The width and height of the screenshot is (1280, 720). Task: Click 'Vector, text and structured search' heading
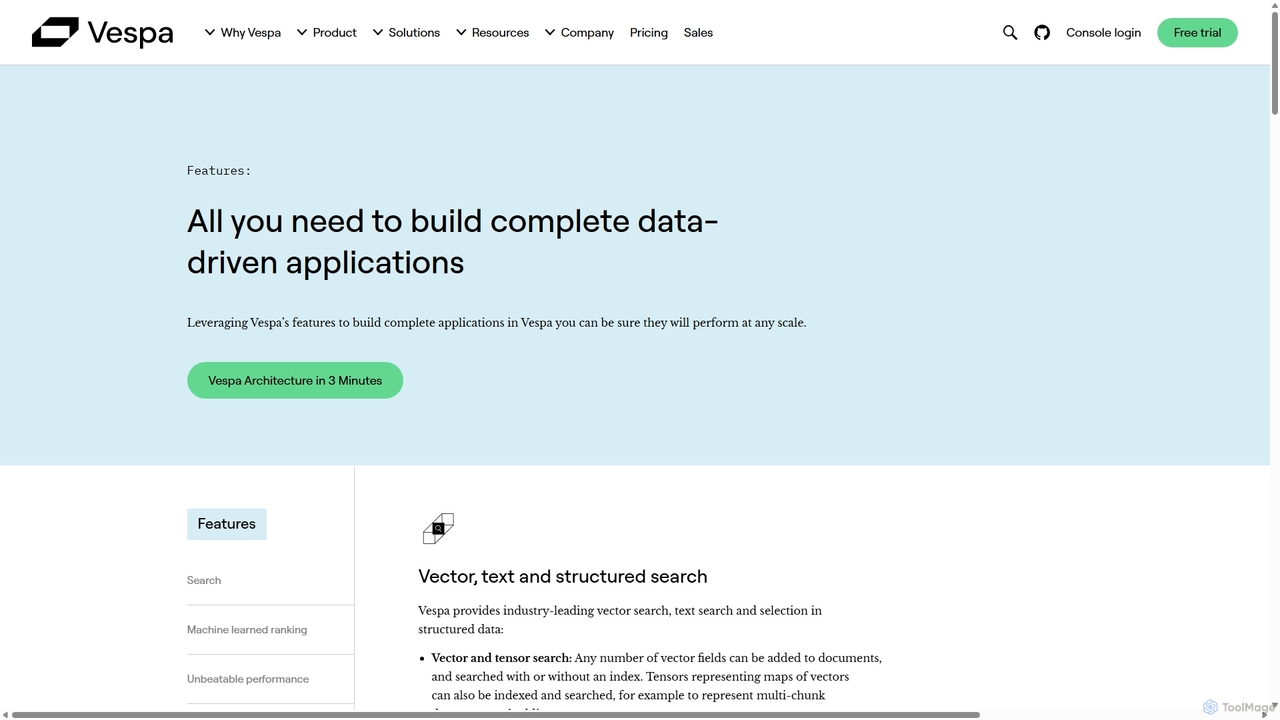pyautogui.click(x=563, y=576)
